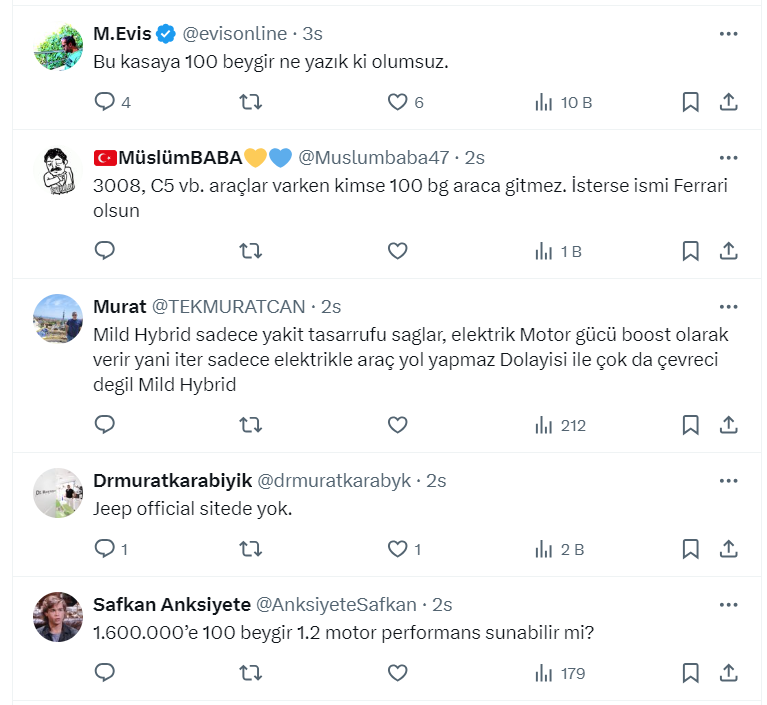767x705 pixels.
Task: Reply to M.Evis's tweet
Action: 105,101
